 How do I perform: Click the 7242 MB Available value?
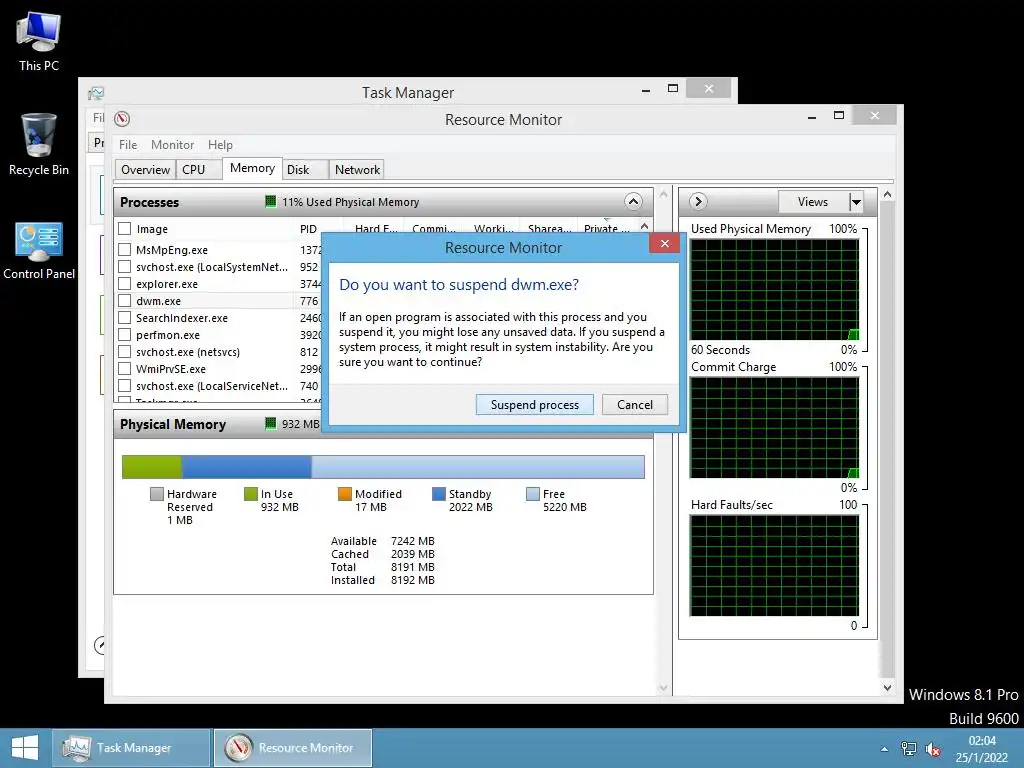pyautogui.click(x=413, y=541)
